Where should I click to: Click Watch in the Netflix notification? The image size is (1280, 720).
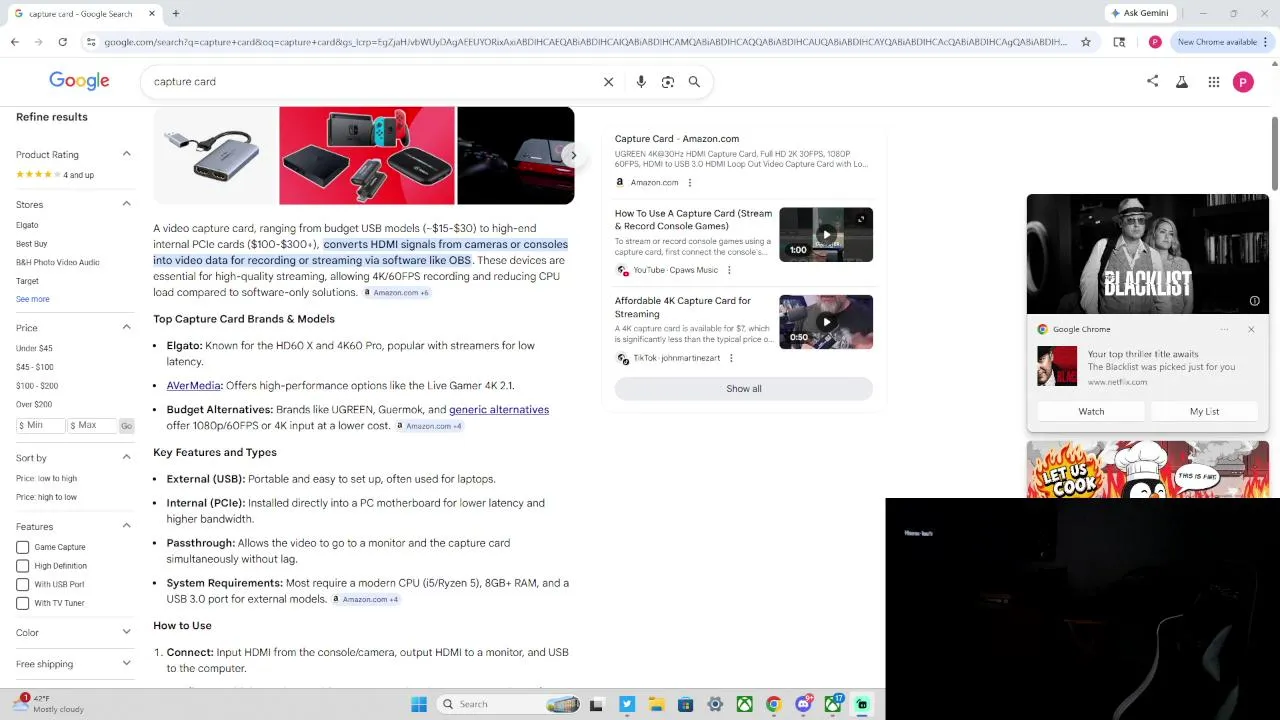(x=1091, y=412)
